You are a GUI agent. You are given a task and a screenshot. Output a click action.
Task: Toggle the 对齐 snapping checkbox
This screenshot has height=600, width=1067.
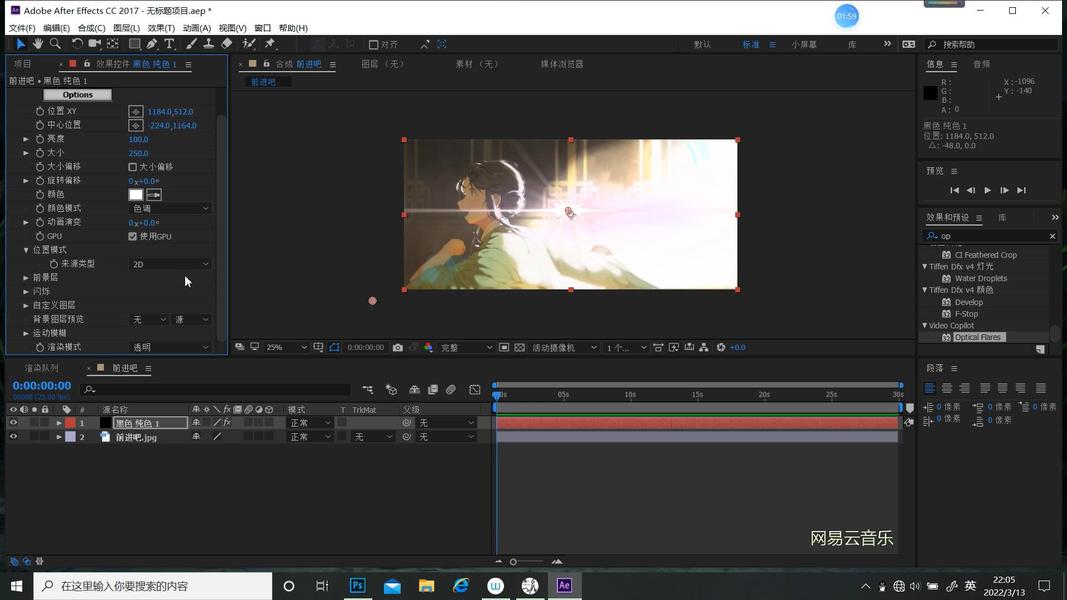[373, 44]
